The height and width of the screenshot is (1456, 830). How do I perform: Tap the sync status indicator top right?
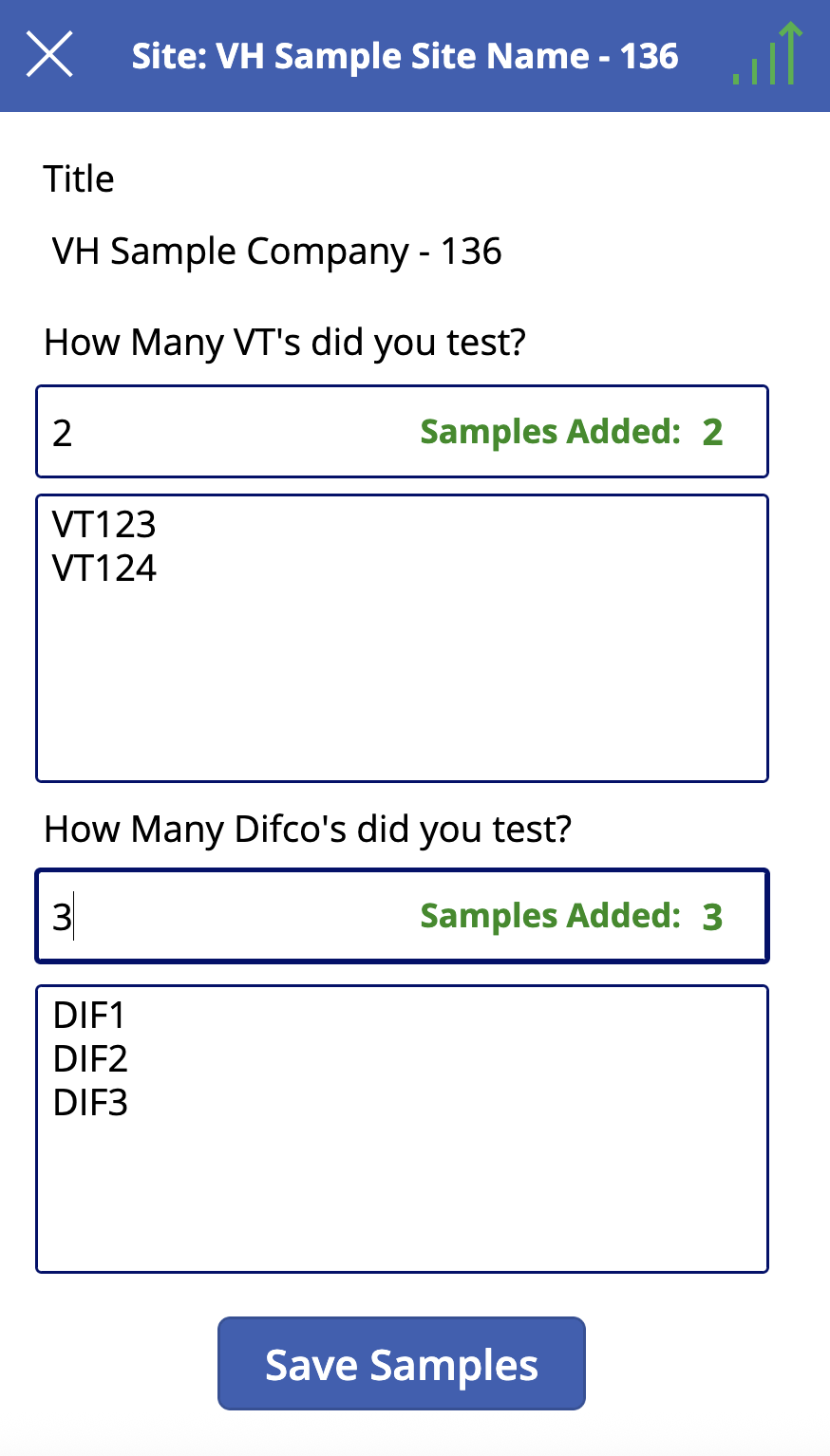[764, 57]
